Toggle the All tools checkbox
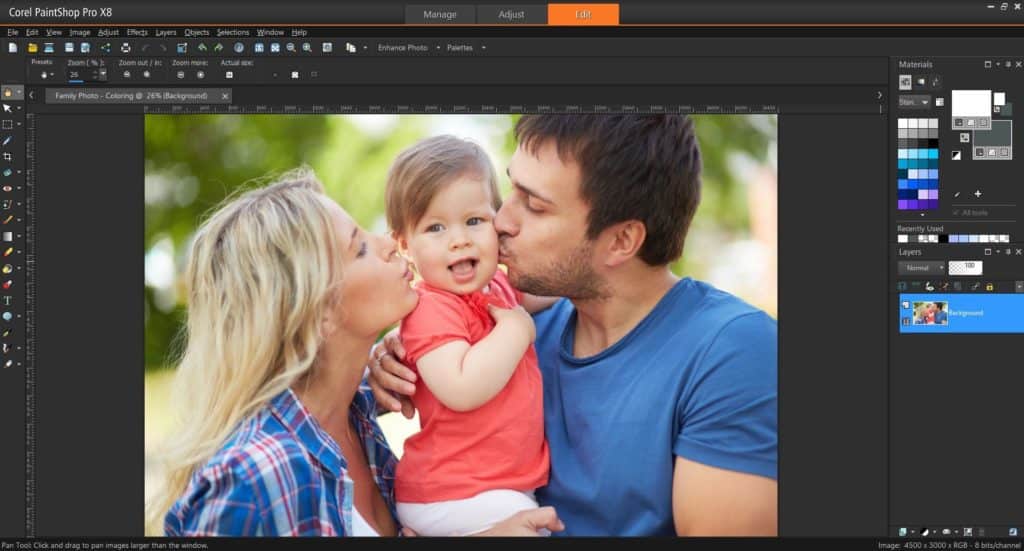This screenshot has height=551, width=1024. pos(956,212)
